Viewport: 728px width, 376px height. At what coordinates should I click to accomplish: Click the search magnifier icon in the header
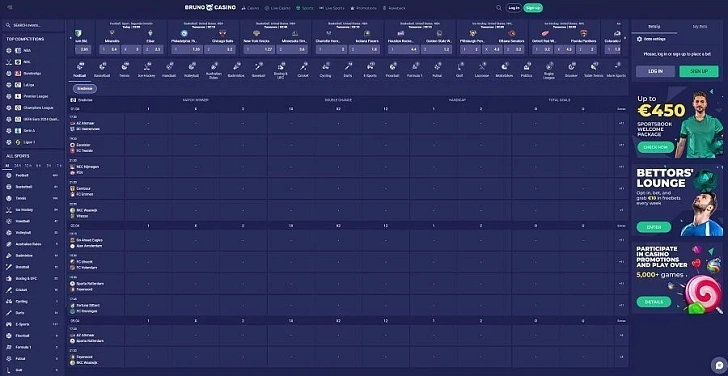coord(499,8)
